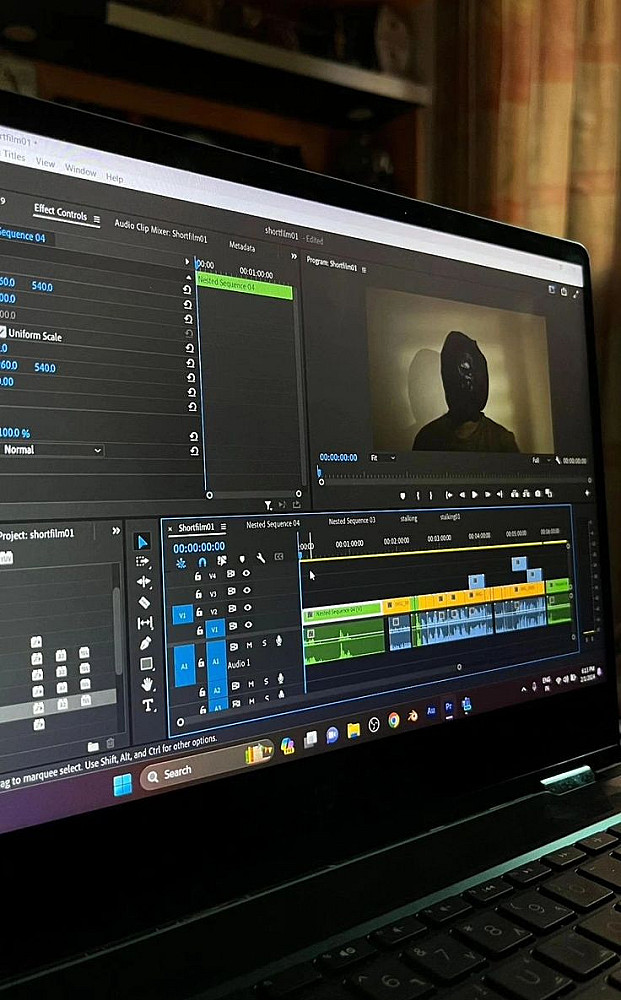Open the Normal blend mode dropdown
This screenshot has width=621, height=1000.
(x=51, y=450)
